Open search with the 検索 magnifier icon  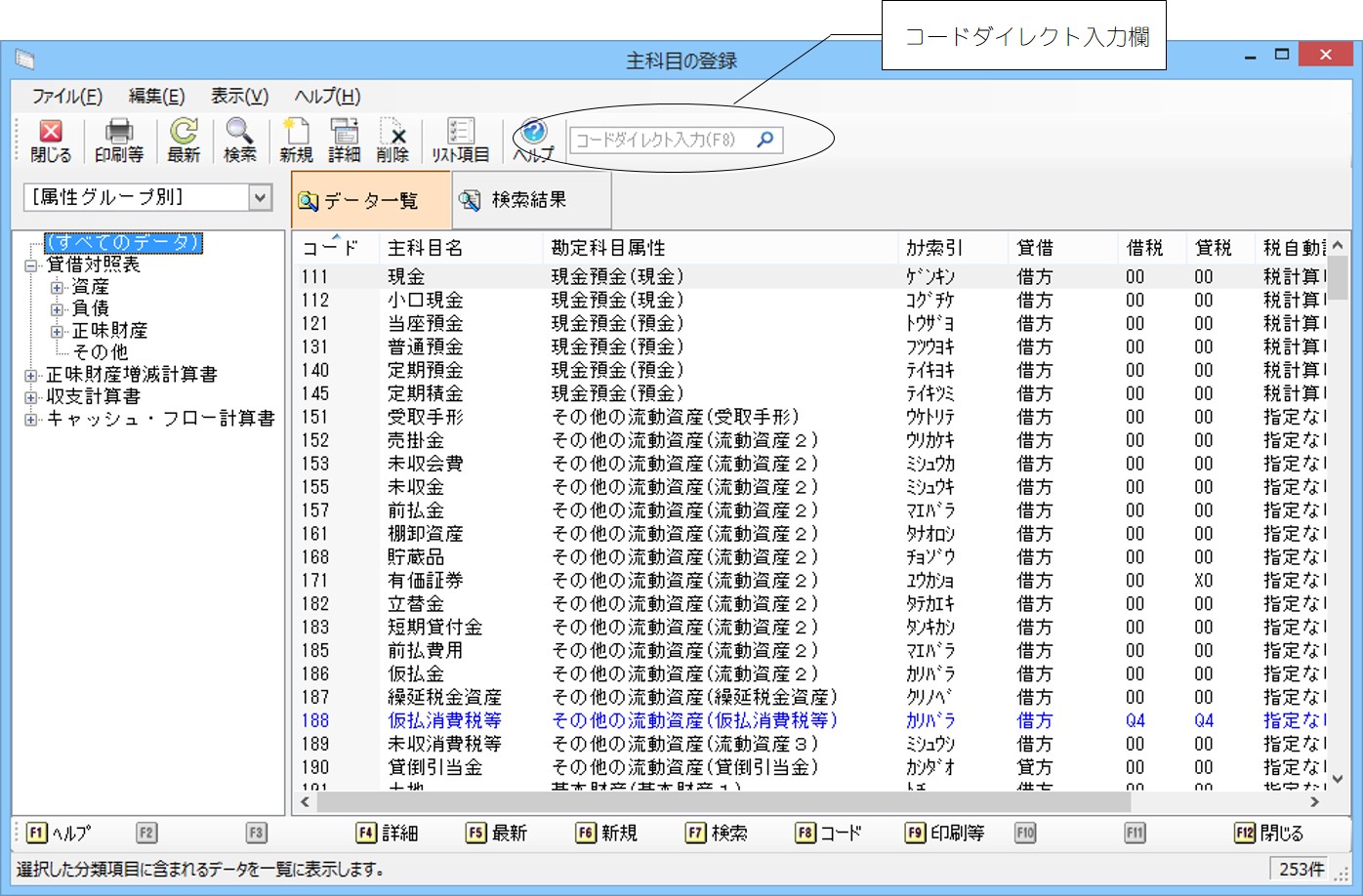(239, 140)
